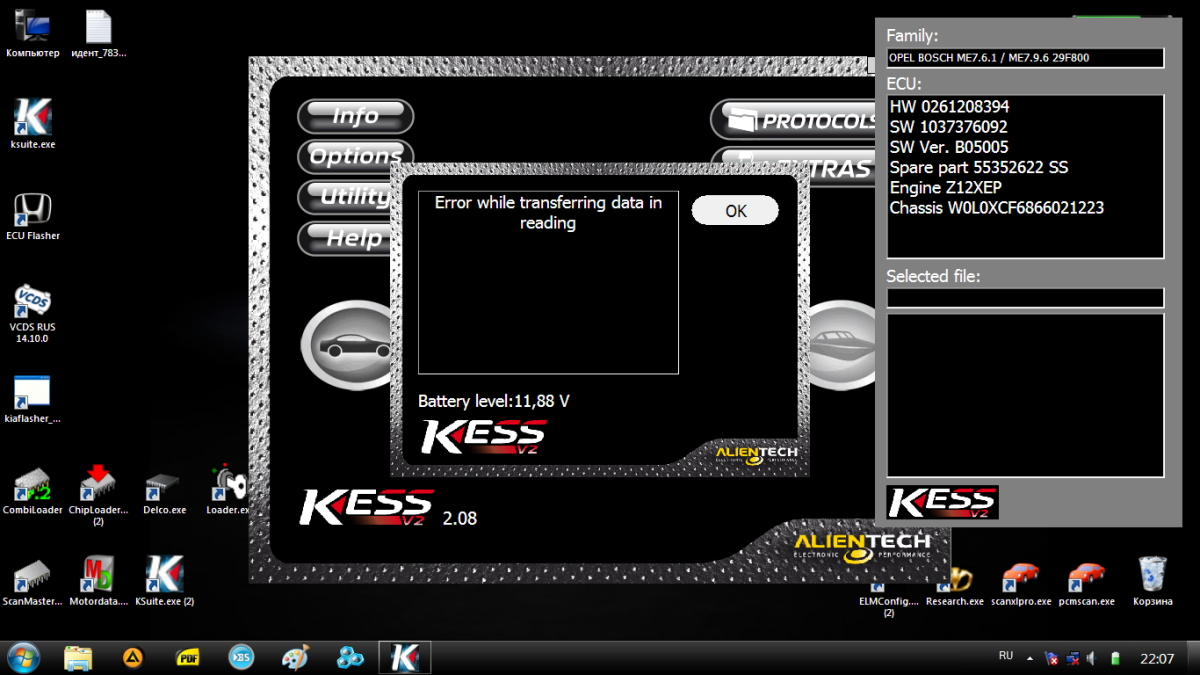Click the error message text in the dialog
This screenshot has height=675, width=1200.
pyautogui.click(x=548, y=213)
